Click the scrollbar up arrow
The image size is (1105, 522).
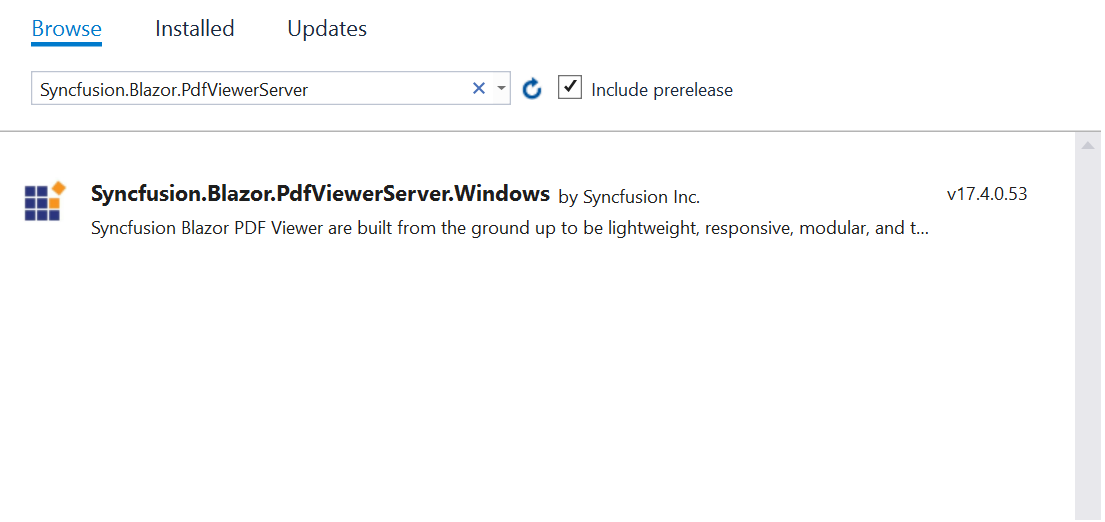click(x=1088, y=145)
